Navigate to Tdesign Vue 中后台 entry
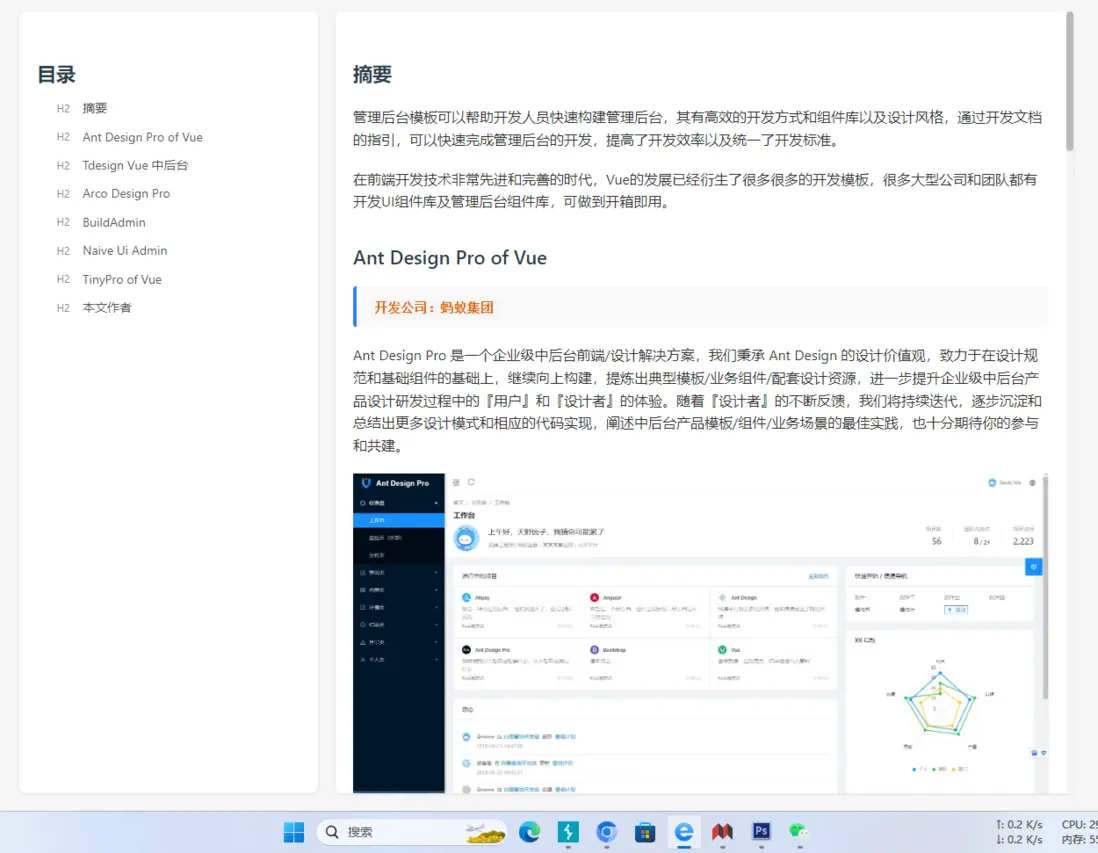Image resolution: width=1098 pixels, height=853 pixels. pos(135,165)
